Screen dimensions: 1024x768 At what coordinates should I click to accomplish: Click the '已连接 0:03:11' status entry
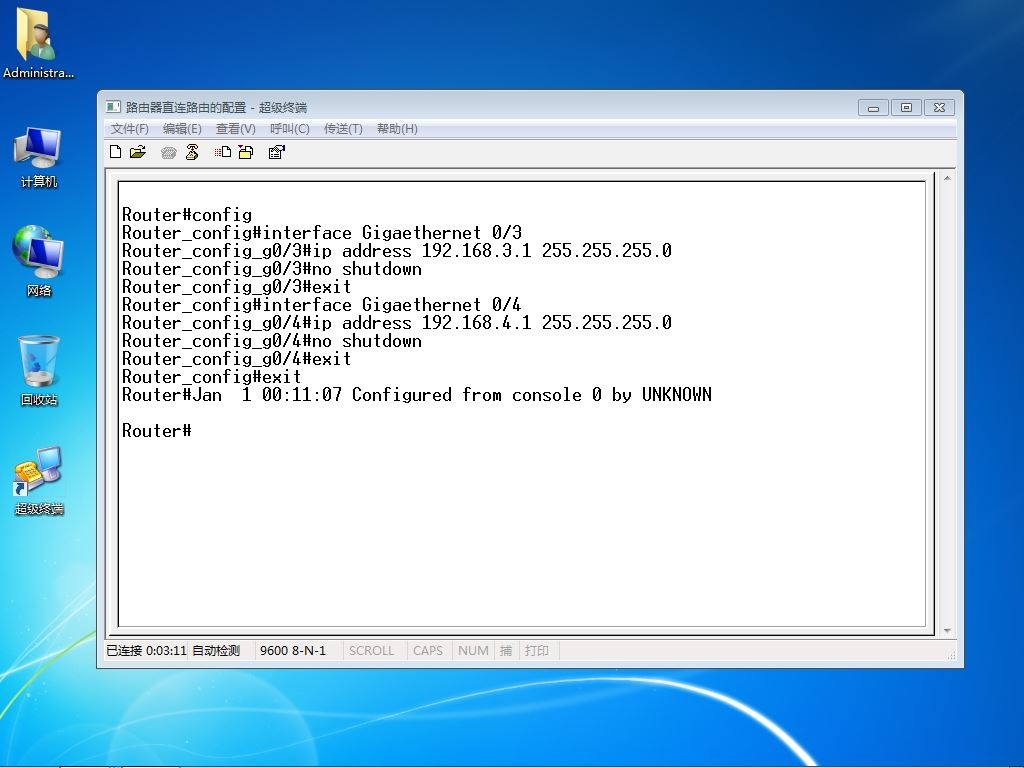tap(146, 650)
